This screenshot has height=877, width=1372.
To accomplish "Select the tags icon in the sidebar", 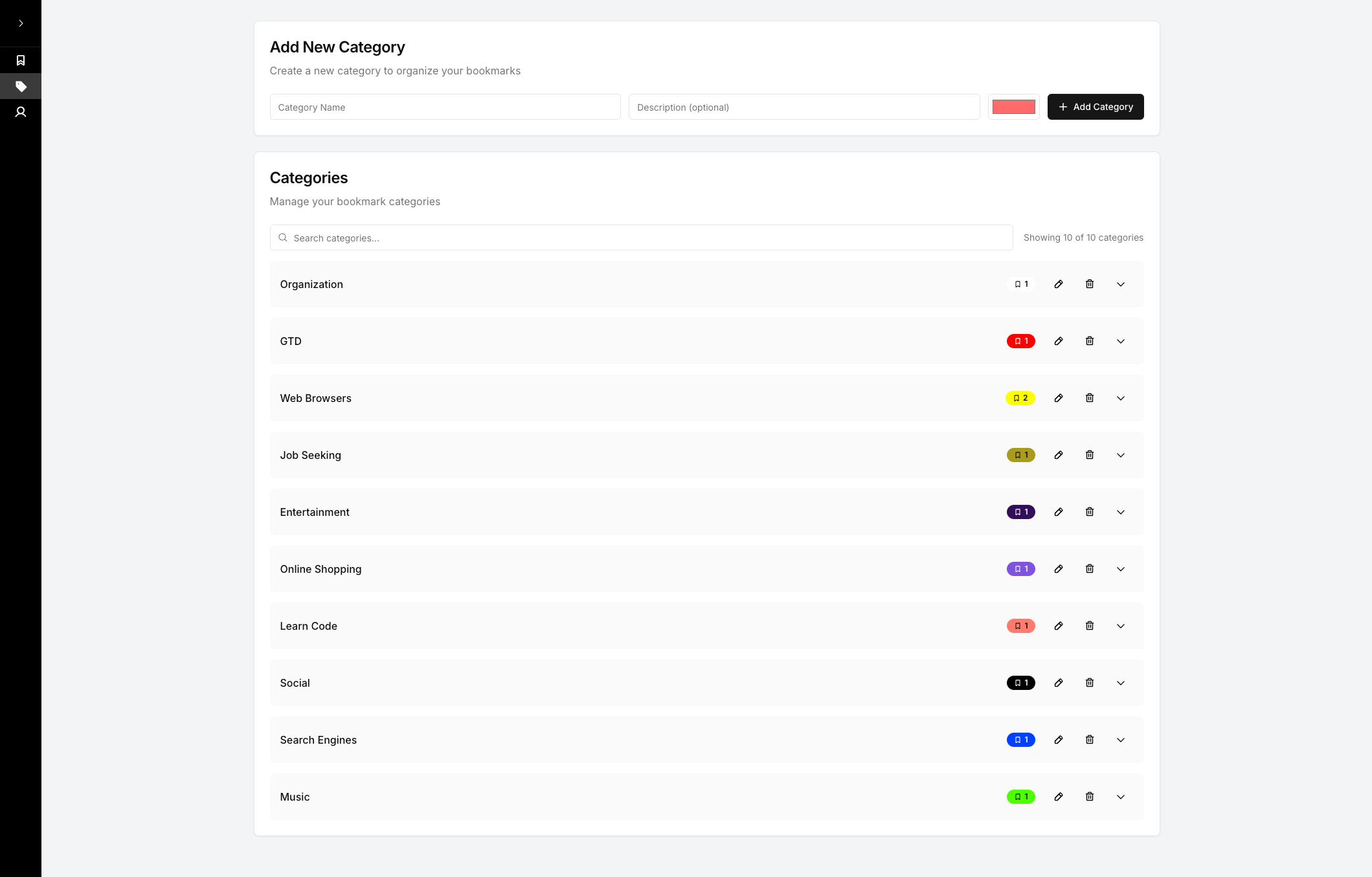I will tap(21, 85).
